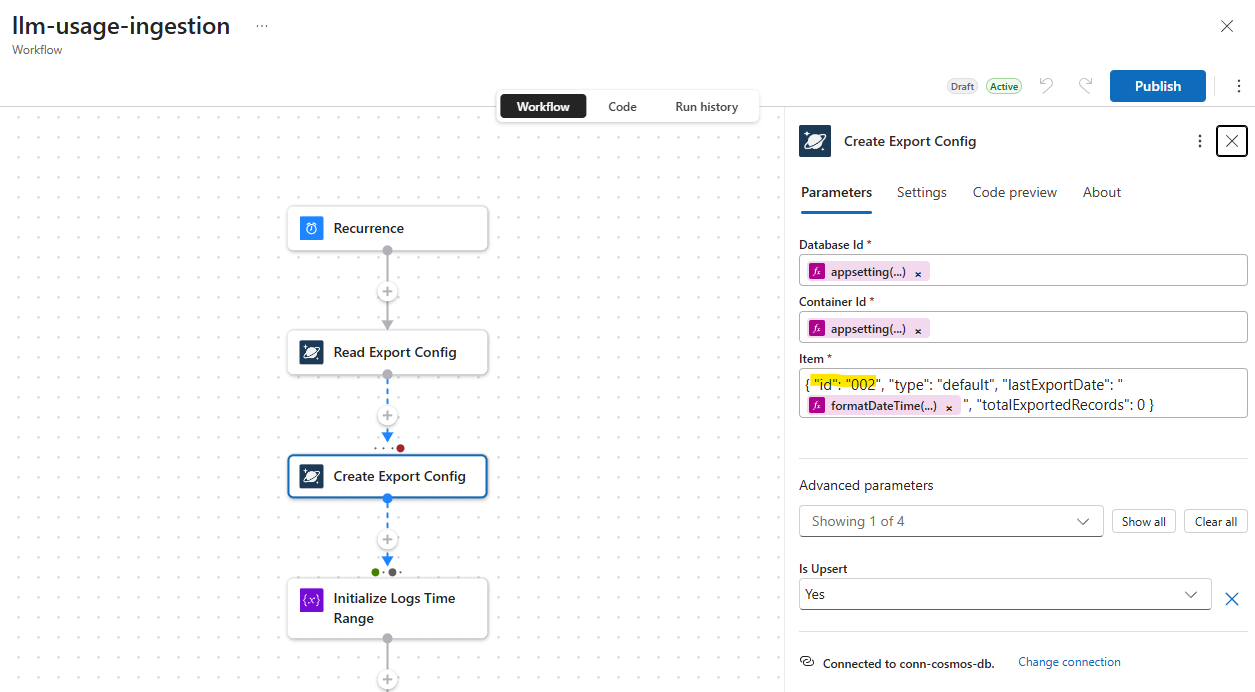Click the Change connection link
This screenshot has width=1255, height=692.
click(x=1069, y=662)
